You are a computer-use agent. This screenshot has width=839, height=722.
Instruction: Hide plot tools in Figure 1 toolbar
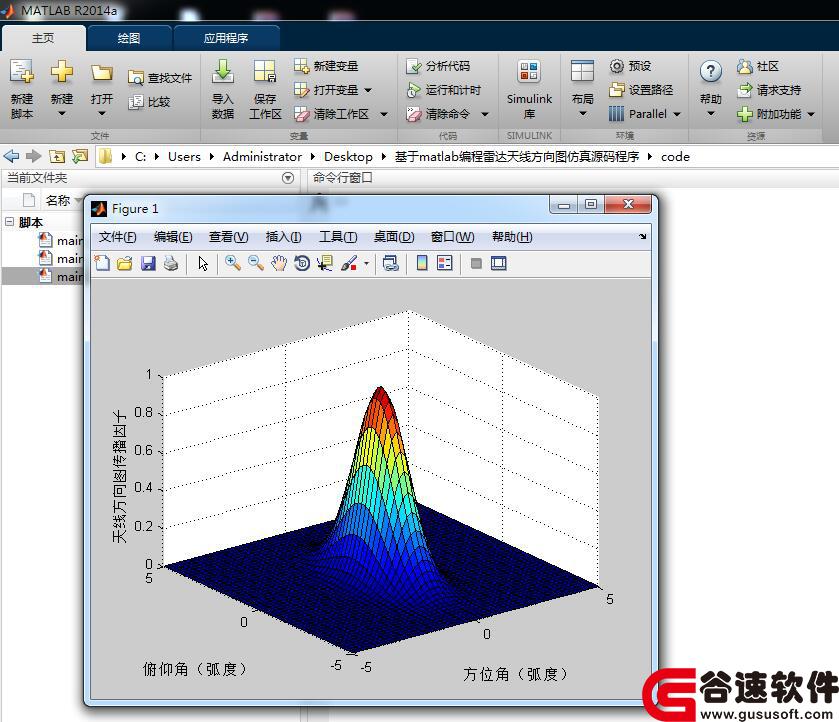tap(476, 263)
